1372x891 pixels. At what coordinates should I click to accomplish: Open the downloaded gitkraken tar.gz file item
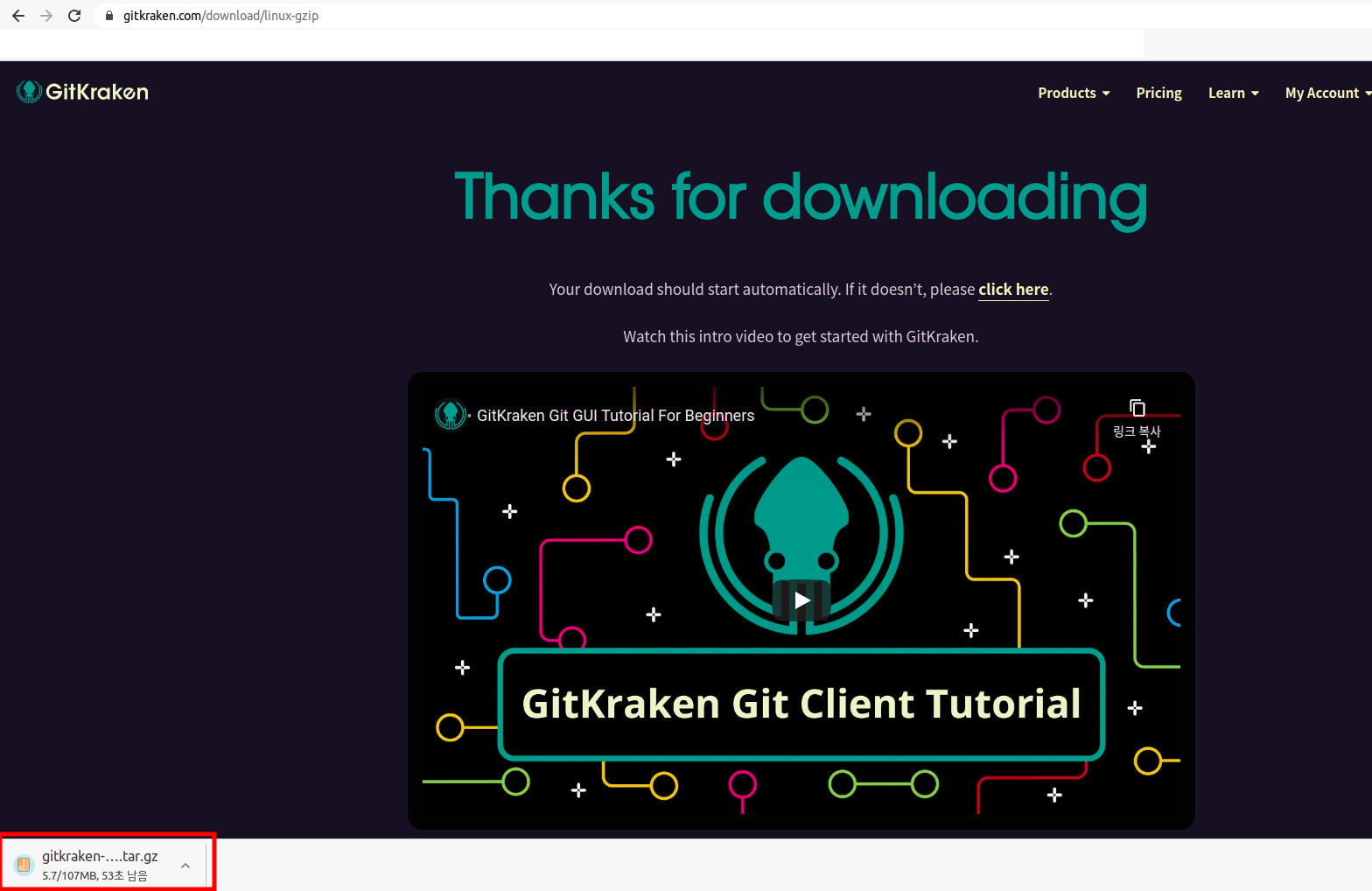(x=100, y=865)
